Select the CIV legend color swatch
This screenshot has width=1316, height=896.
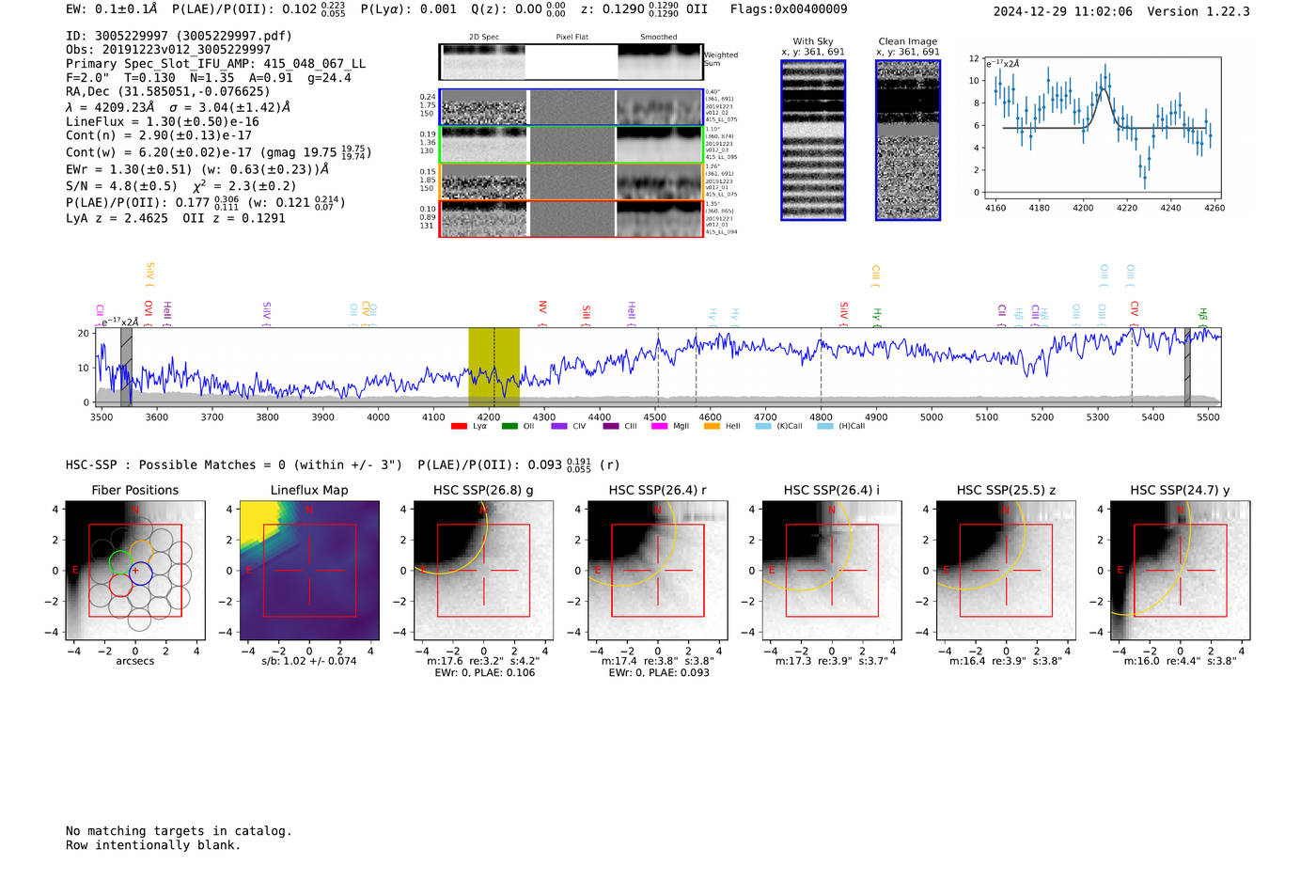point(559,426)
